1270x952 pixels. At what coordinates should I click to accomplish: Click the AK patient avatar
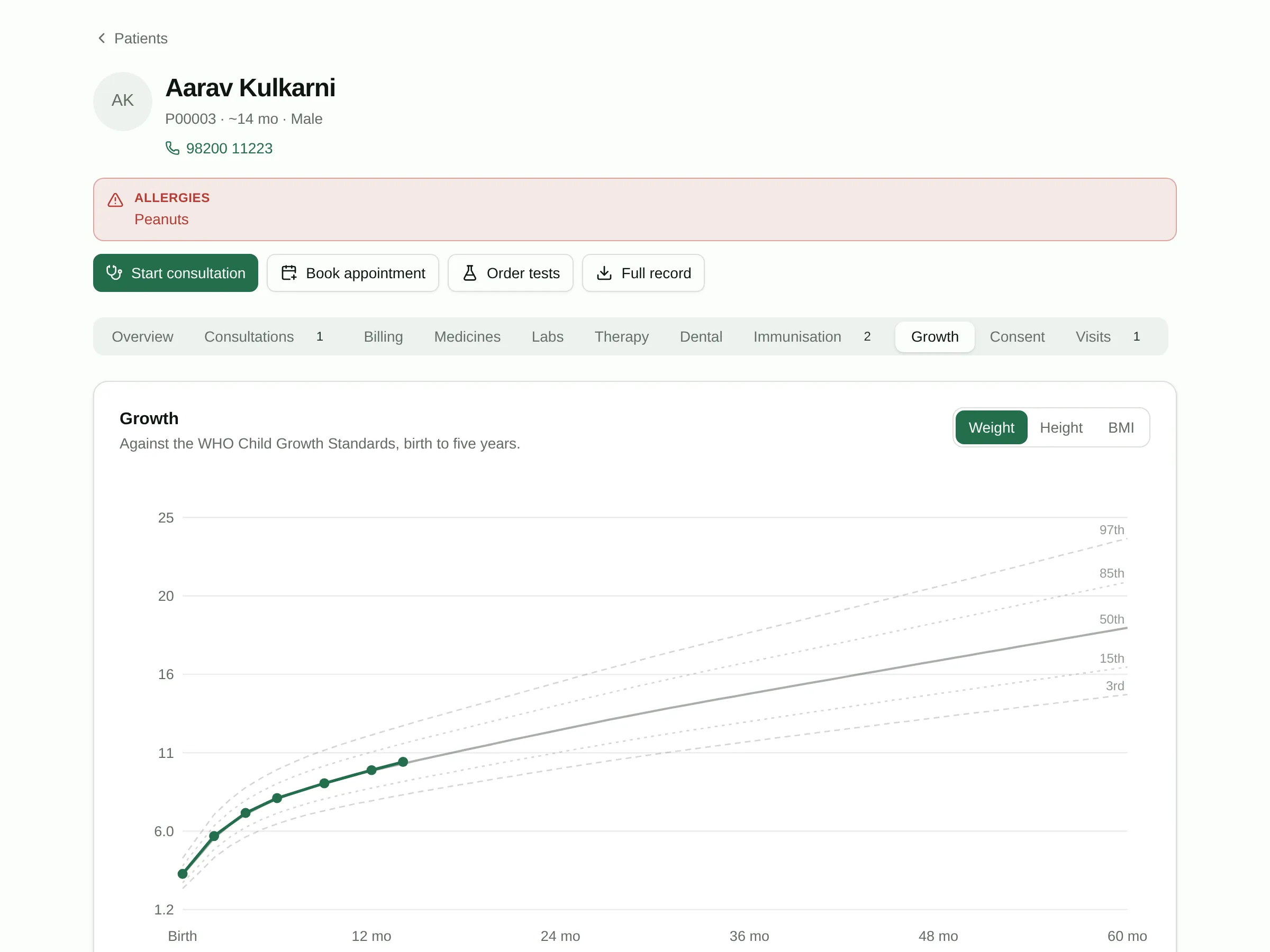click(123, 101)
